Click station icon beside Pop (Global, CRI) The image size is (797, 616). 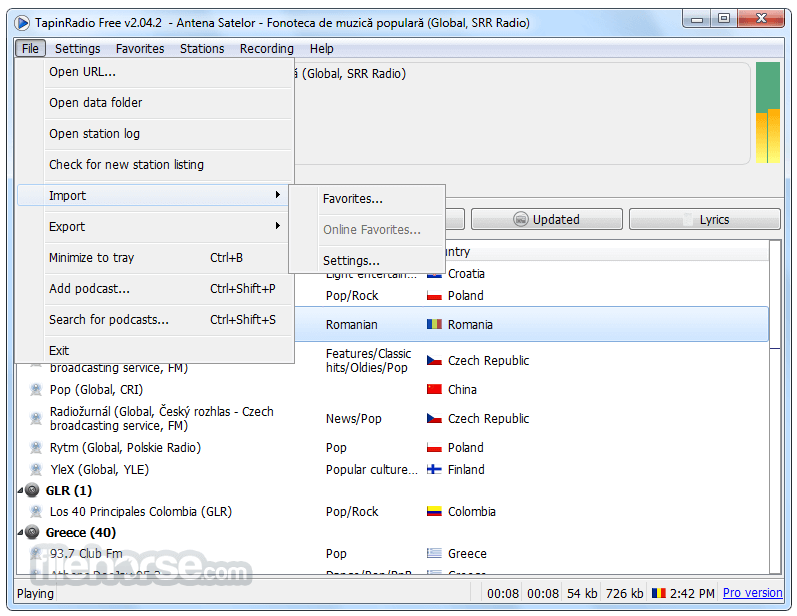pyautogui.click(x=36, y=390)
